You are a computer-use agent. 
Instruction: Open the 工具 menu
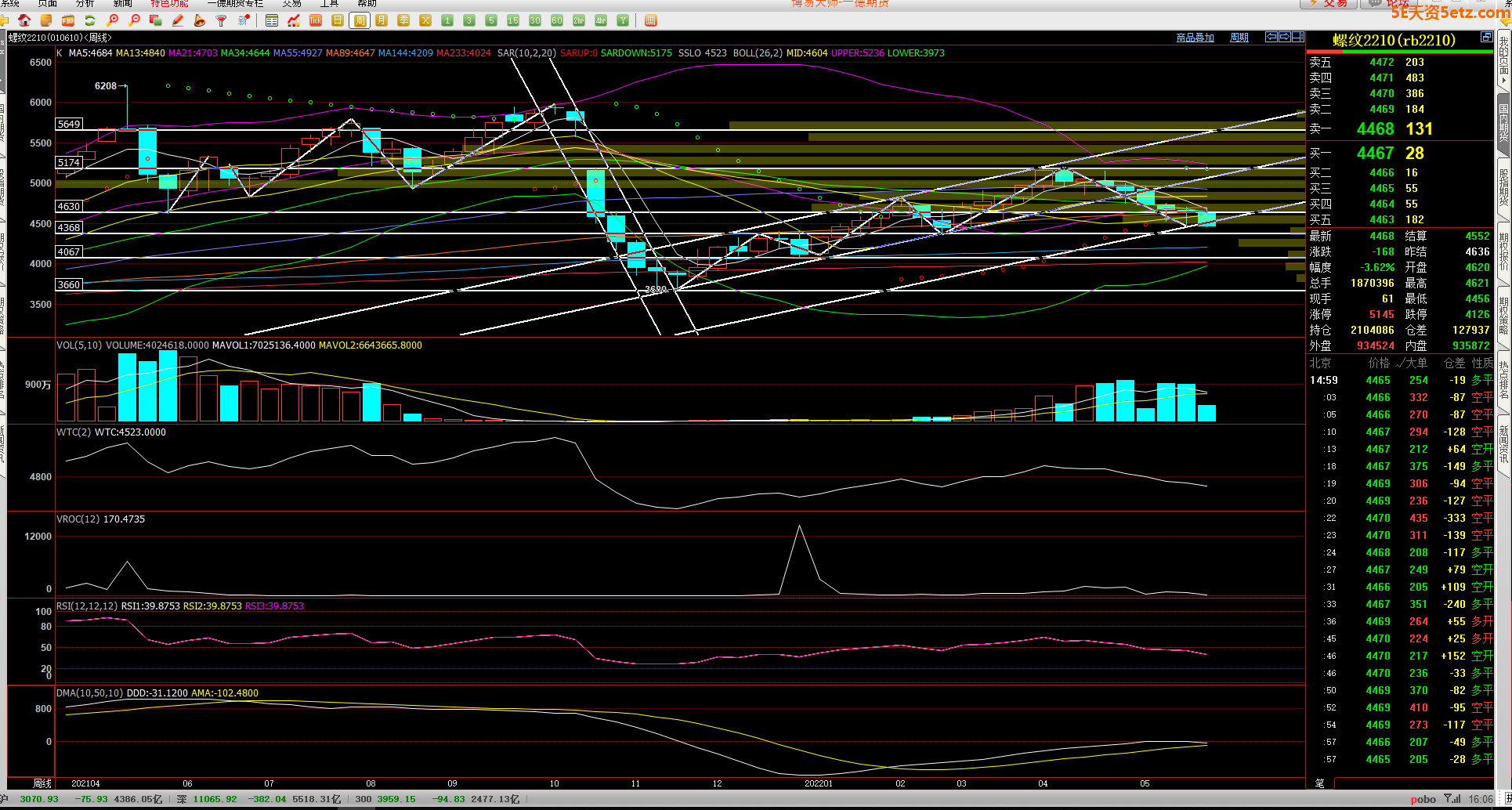point(329,4)
